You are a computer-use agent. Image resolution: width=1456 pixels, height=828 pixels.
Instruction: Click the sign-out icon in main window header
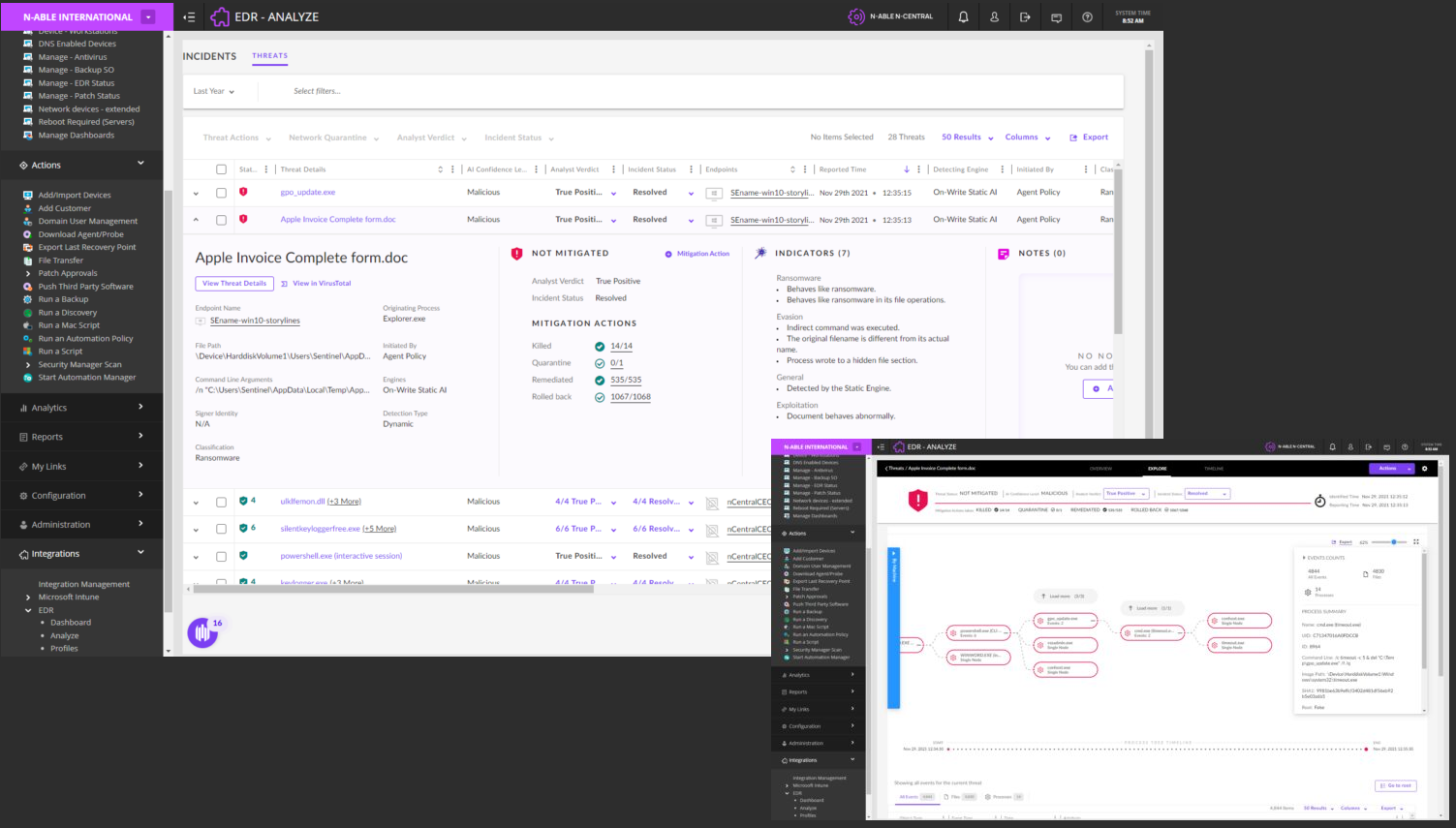[1025, 17]
